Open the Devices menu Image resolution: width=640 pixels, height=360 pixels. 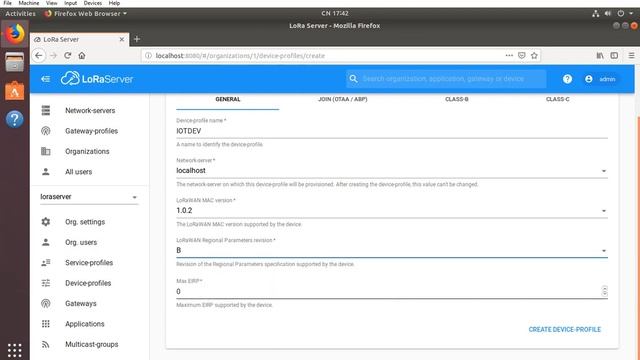[93, 3]
